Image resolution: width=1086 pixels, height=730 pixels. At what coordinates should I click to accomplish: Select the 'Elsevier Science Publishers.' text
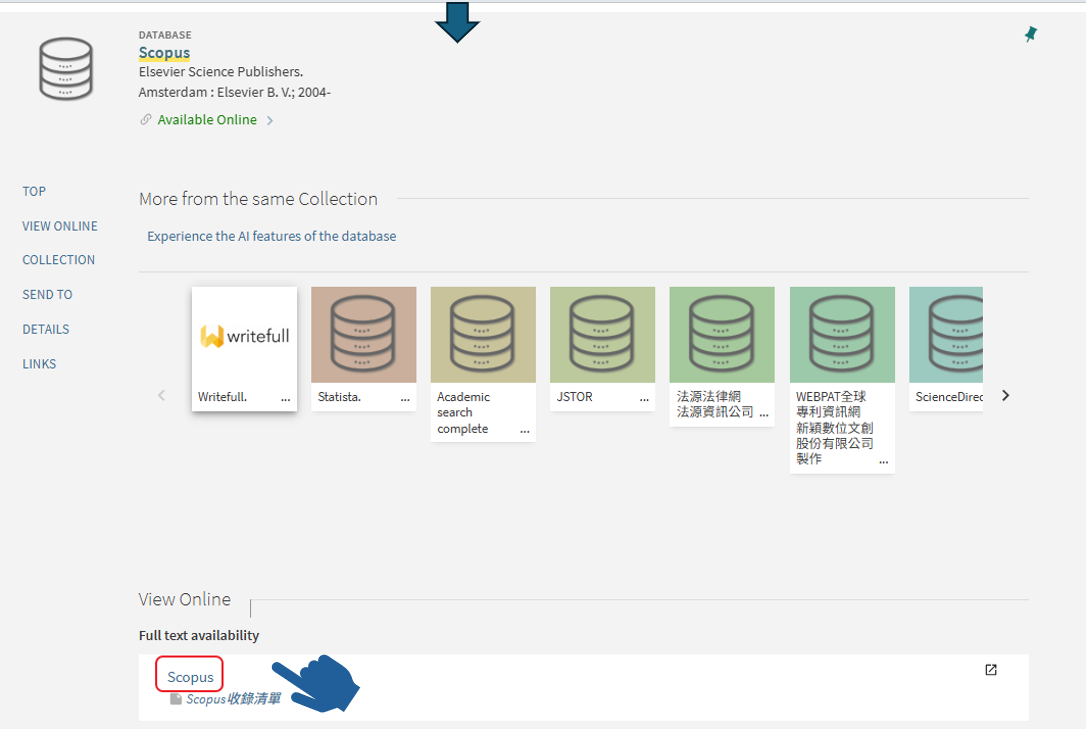221,71
